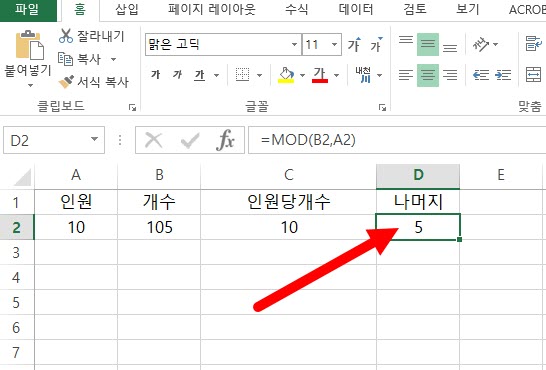Screen dimensions: 546x370
Task: Click the Select All corner triangle
Action: (x=21, y=177)
